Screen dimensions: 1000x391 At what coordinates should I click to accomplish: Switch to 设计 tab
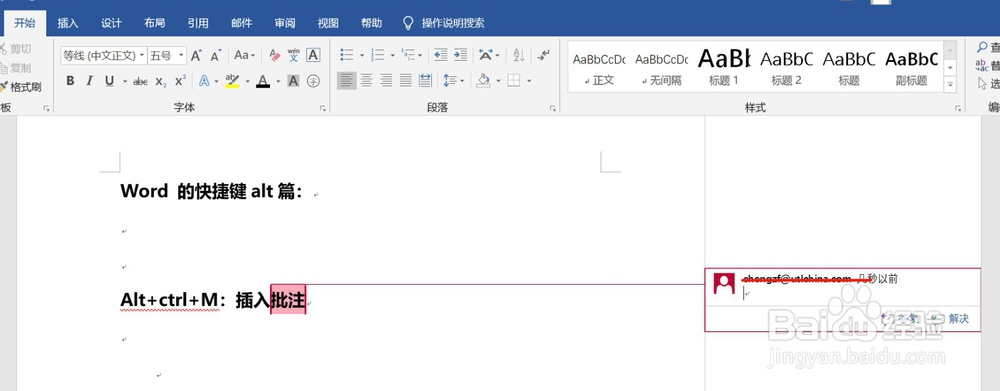point(111,23)
